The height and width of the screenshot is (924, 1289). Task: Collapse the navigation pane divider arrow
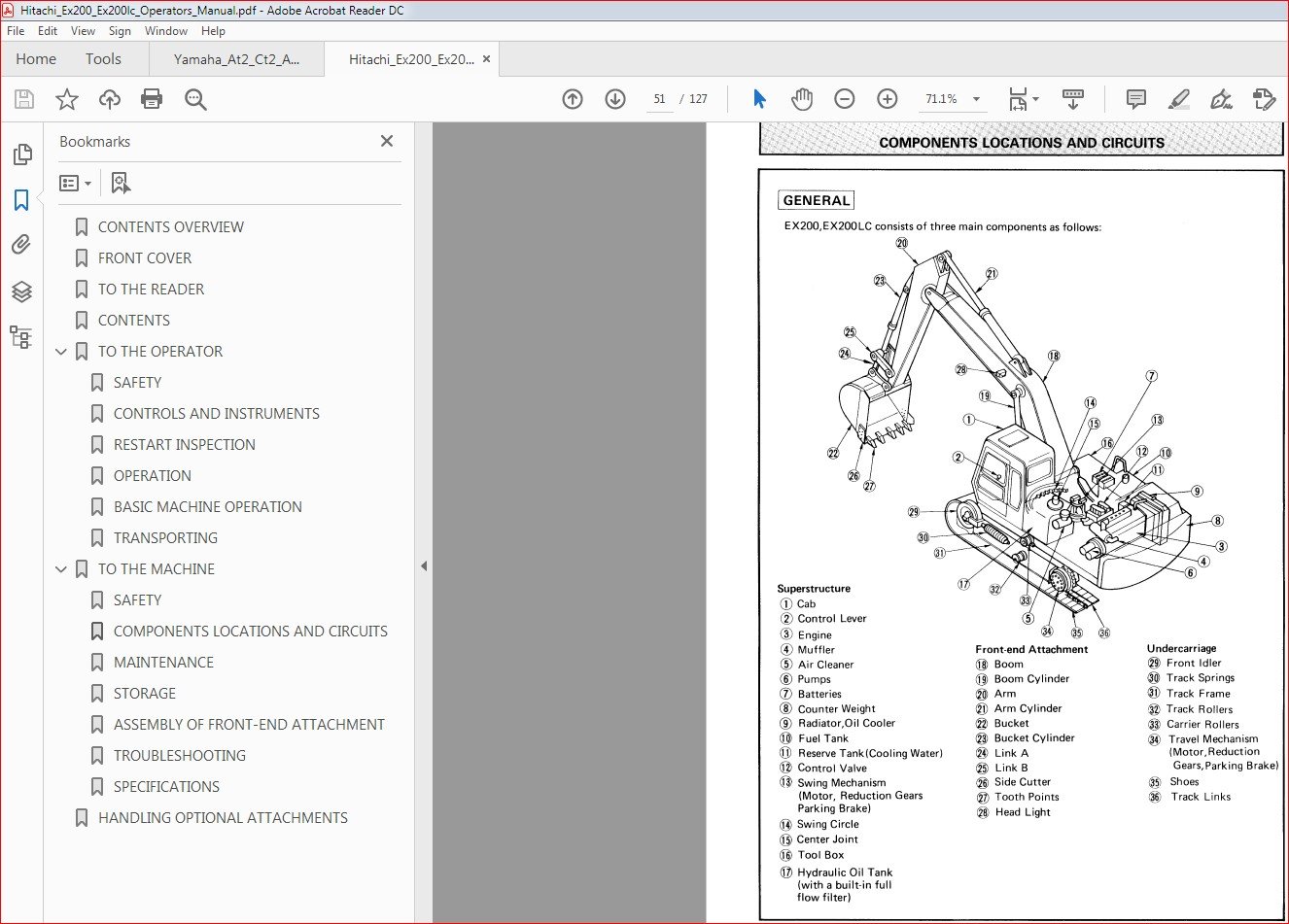(x=424, y=565)
